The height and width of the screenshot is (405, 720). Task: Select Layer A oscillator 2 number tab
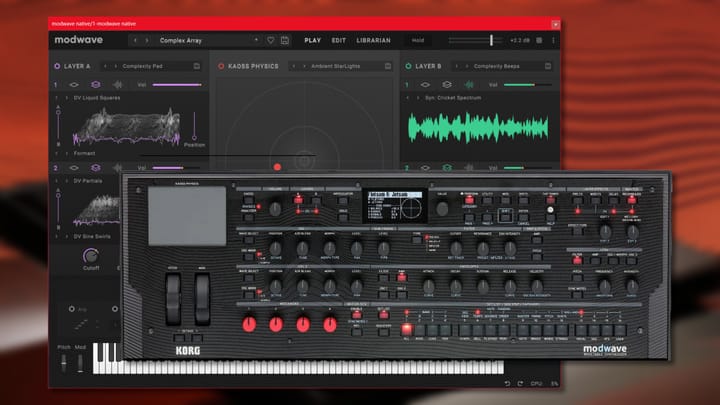coord(56,168)
